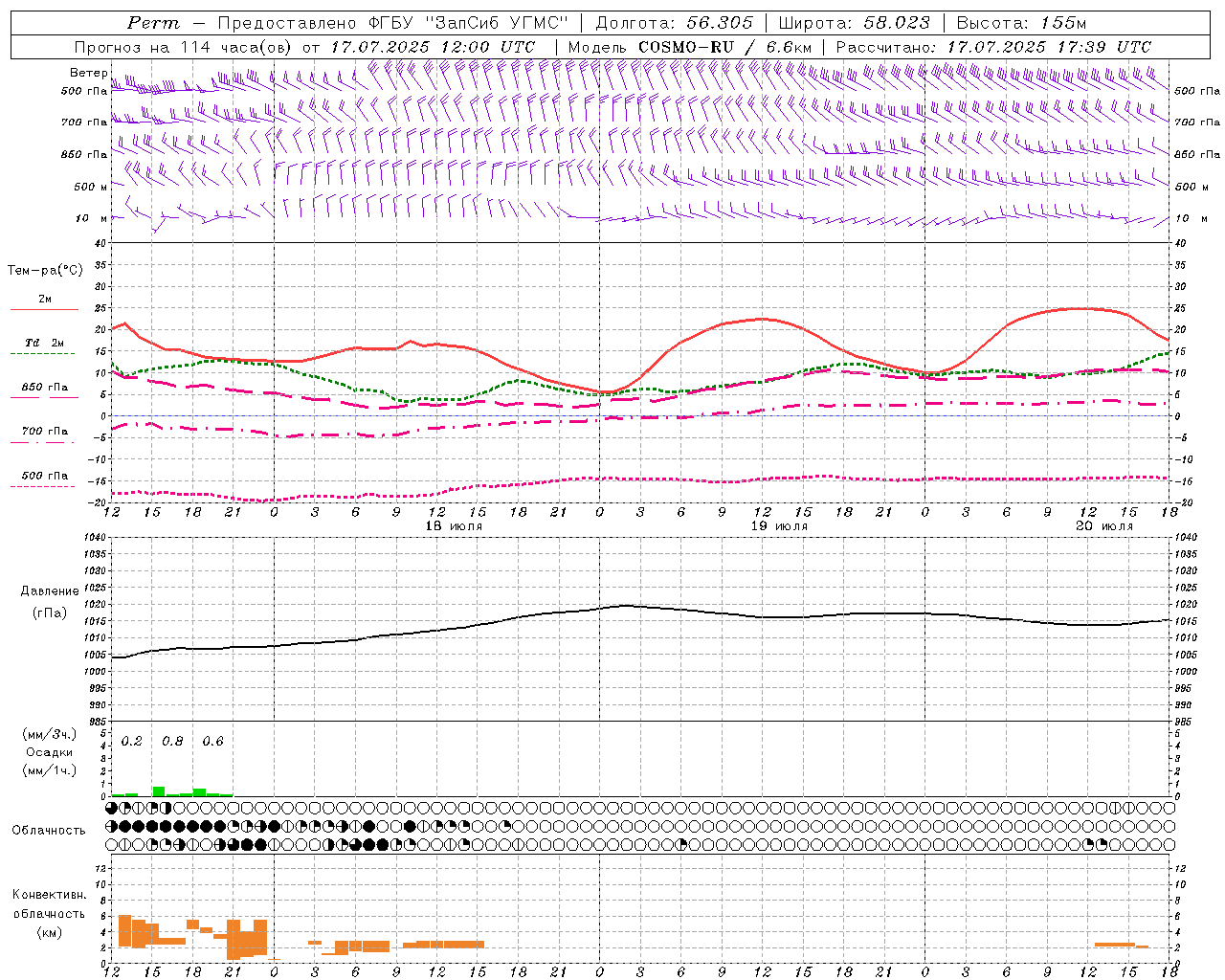Click the "Perm" station title
This screenshot has width=1225, height=980.
(x=153, y=23)
